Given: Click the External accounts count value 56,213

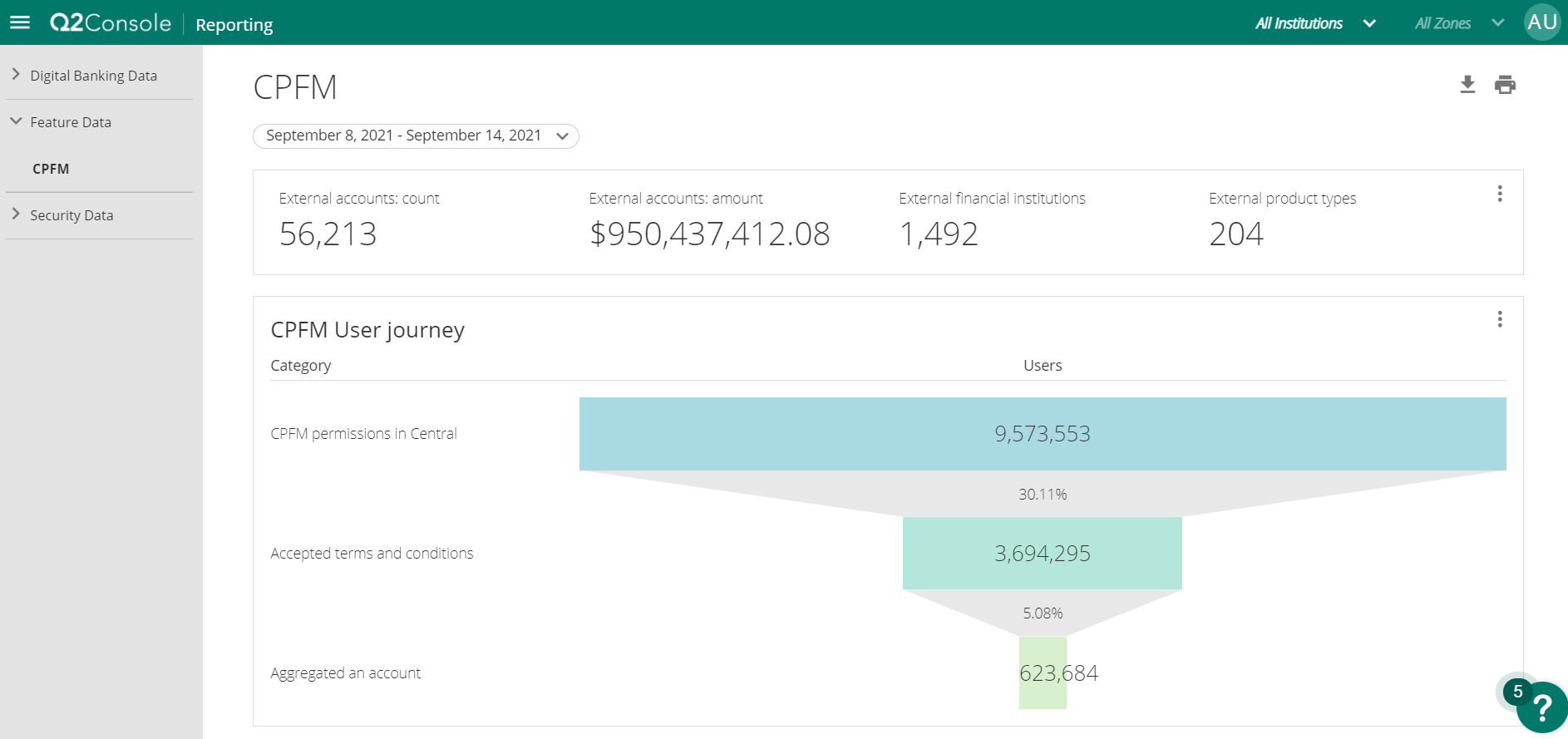Looking at the screenshot, I should coord(328,234).
